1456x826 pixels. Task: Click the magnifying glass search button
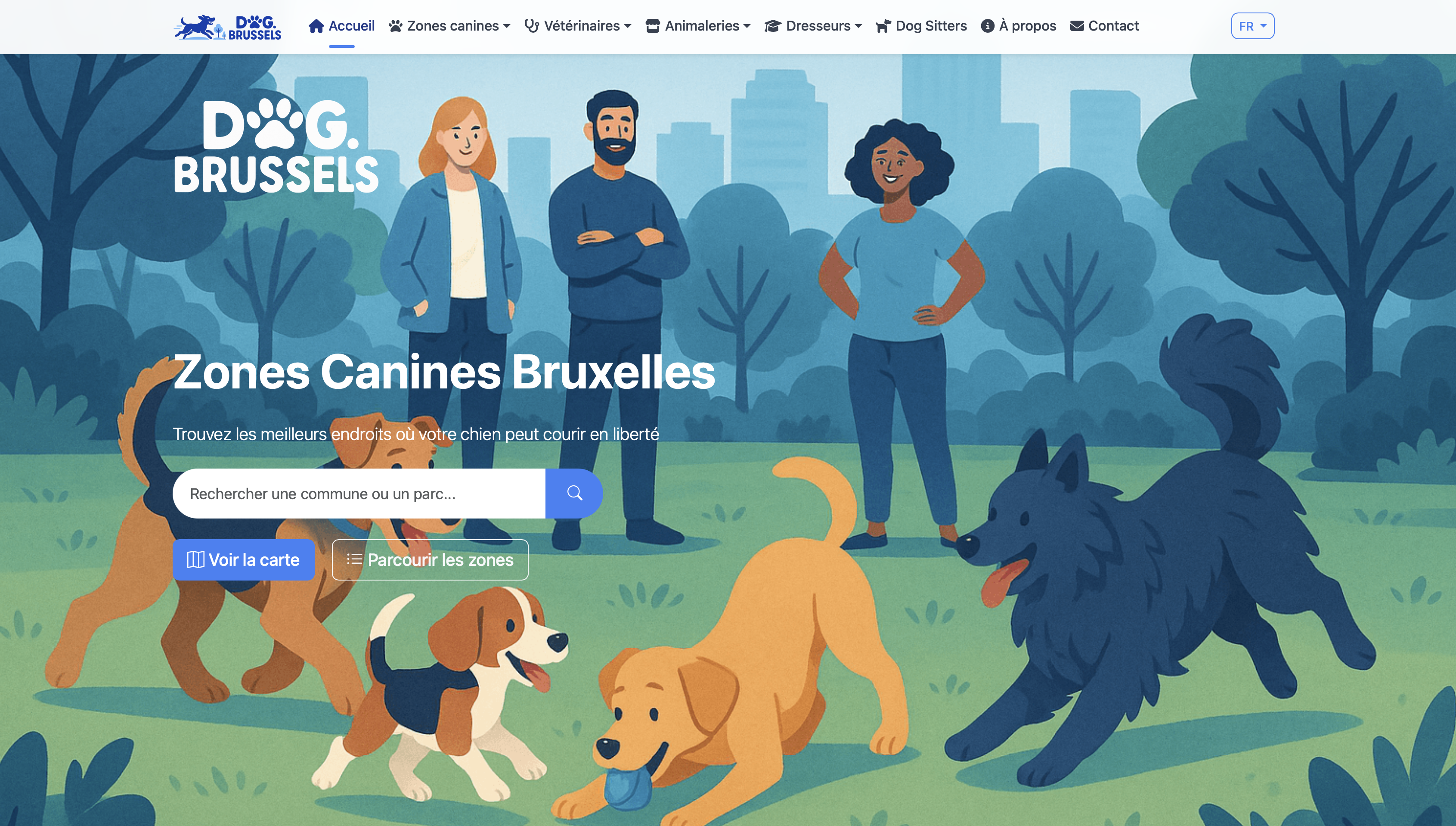tap(574, 493)
